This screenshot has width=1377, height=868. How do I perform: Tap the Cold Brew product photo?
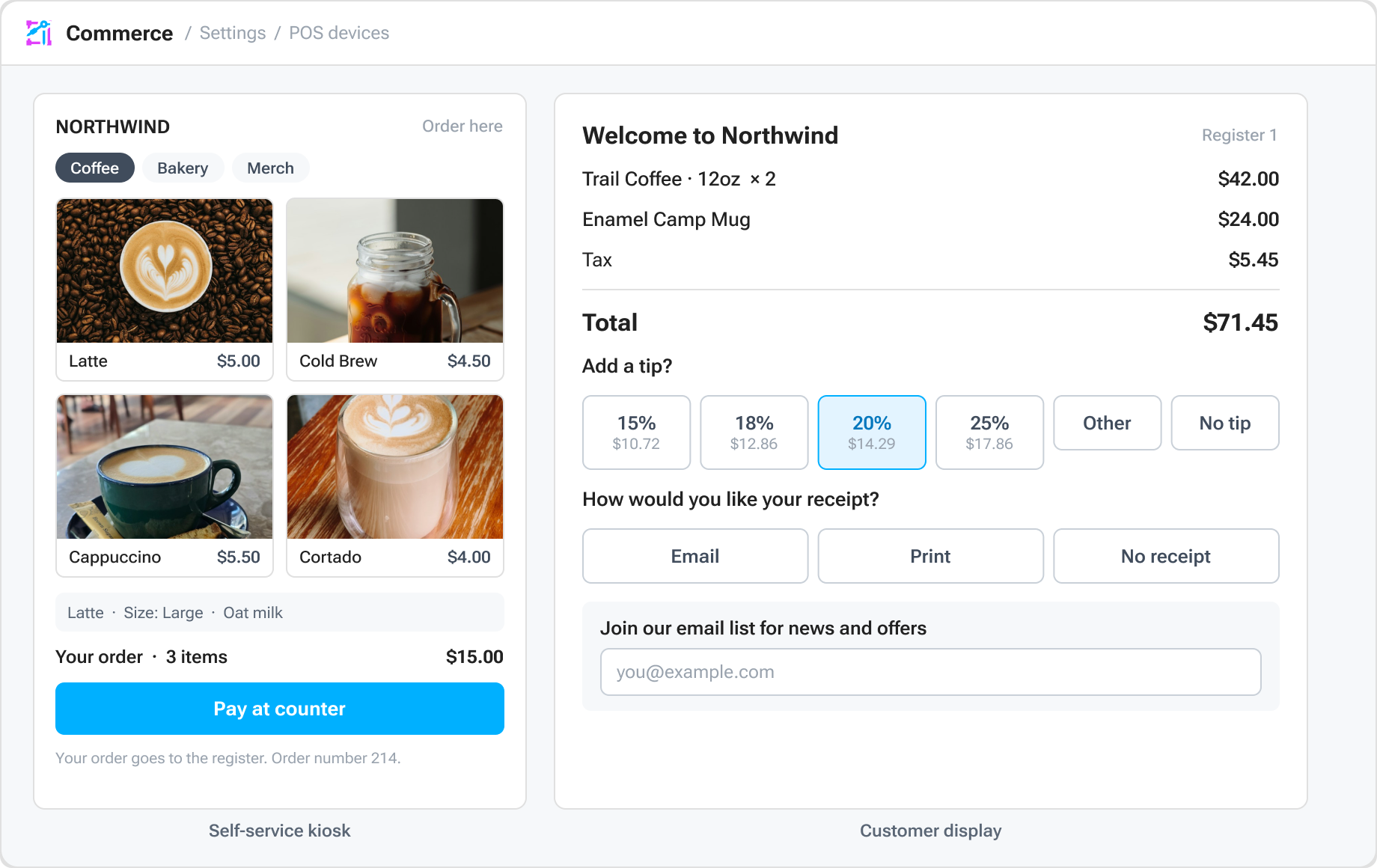pos(395,271)
